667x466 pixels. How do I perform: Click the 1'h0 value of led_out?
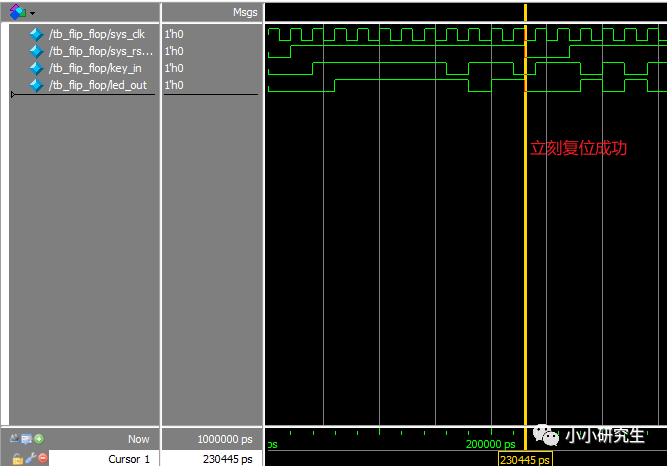point(174,85)
